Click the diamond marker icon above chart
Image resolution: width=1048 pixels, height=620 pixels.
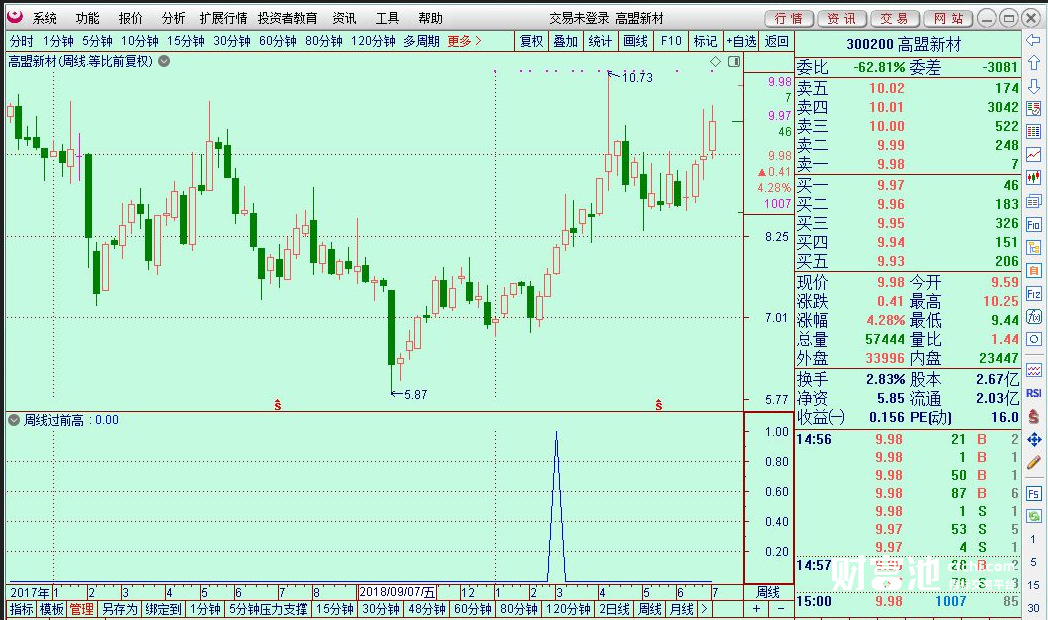[x=715, y=61]
